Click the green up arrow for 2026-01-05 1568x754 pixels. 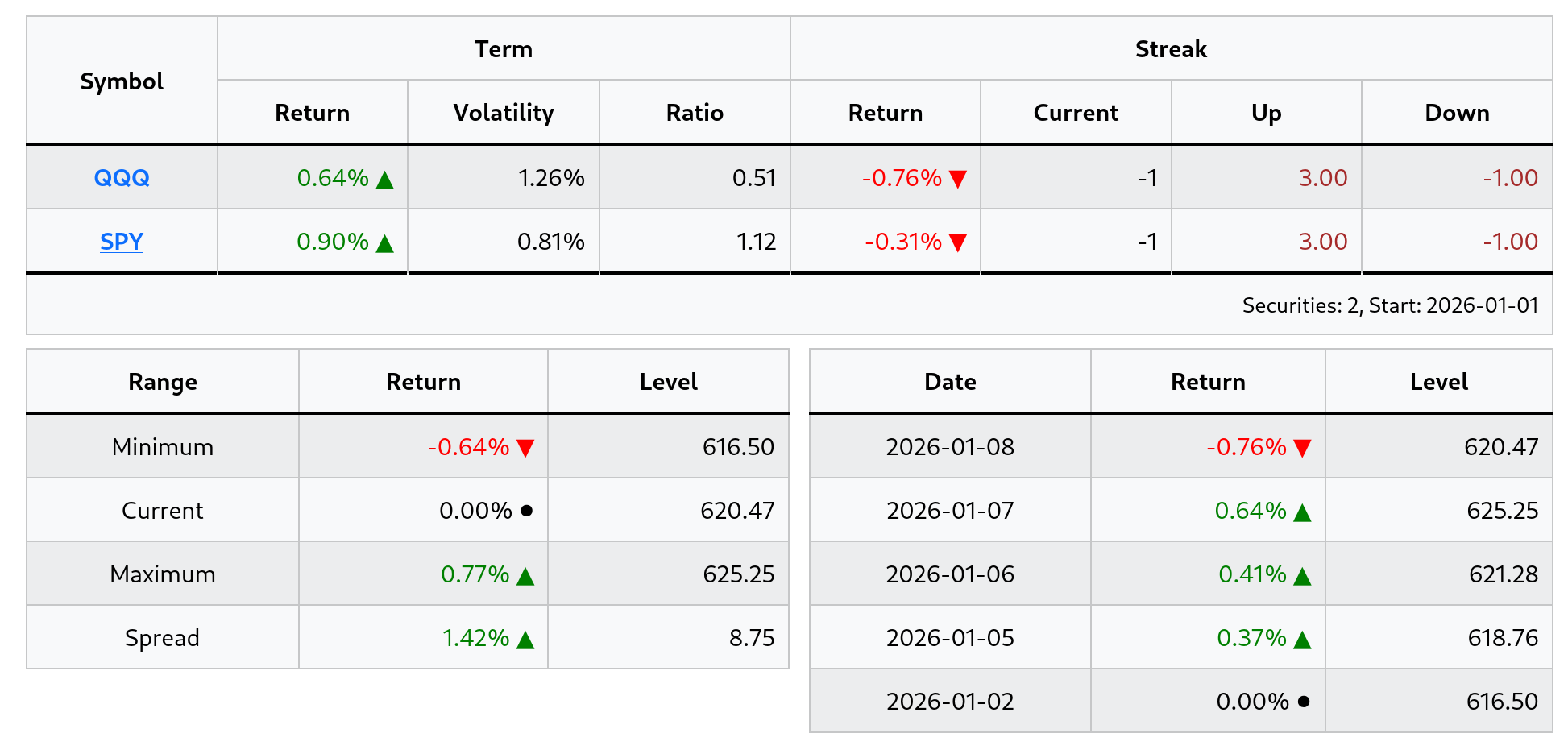[1302, 639]
